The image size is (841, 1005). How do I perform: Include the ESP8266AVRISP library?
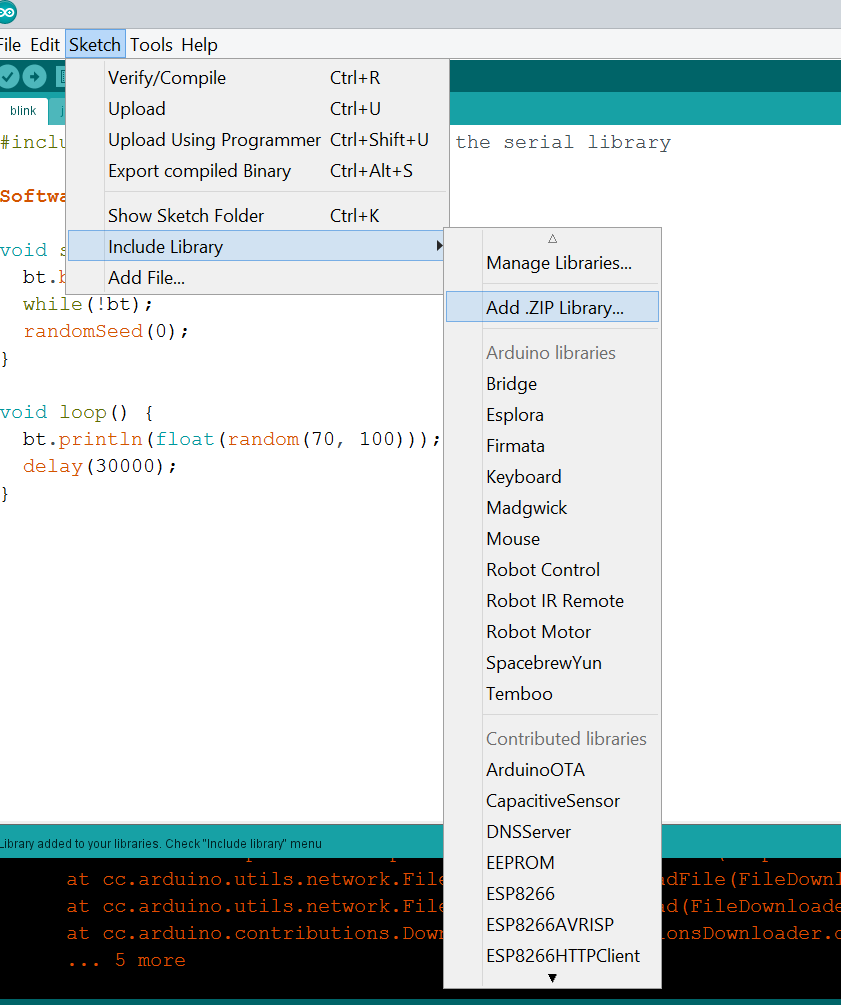(553, 925)
